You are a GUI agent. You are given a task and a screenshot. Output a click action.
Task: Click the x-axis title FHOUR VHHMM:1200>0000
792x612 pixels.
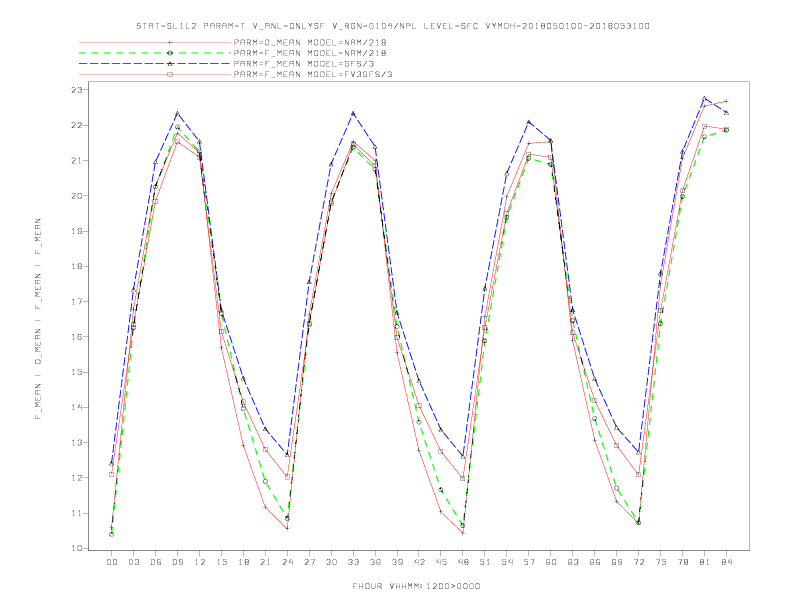click(x=416, y=586)
